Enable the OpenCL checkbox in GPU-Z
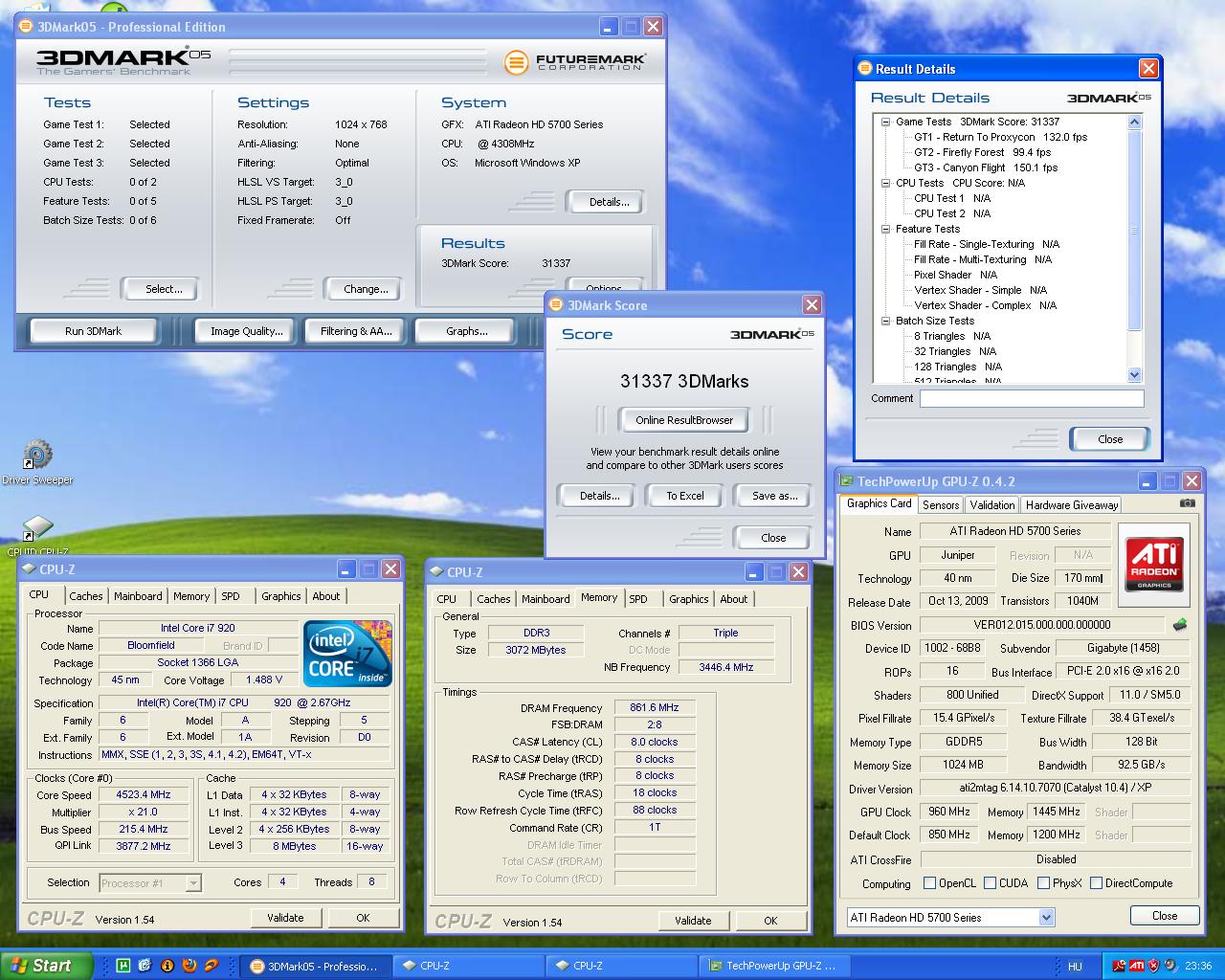The width and height of the screenshot is (1225, 980). (929, 883)
